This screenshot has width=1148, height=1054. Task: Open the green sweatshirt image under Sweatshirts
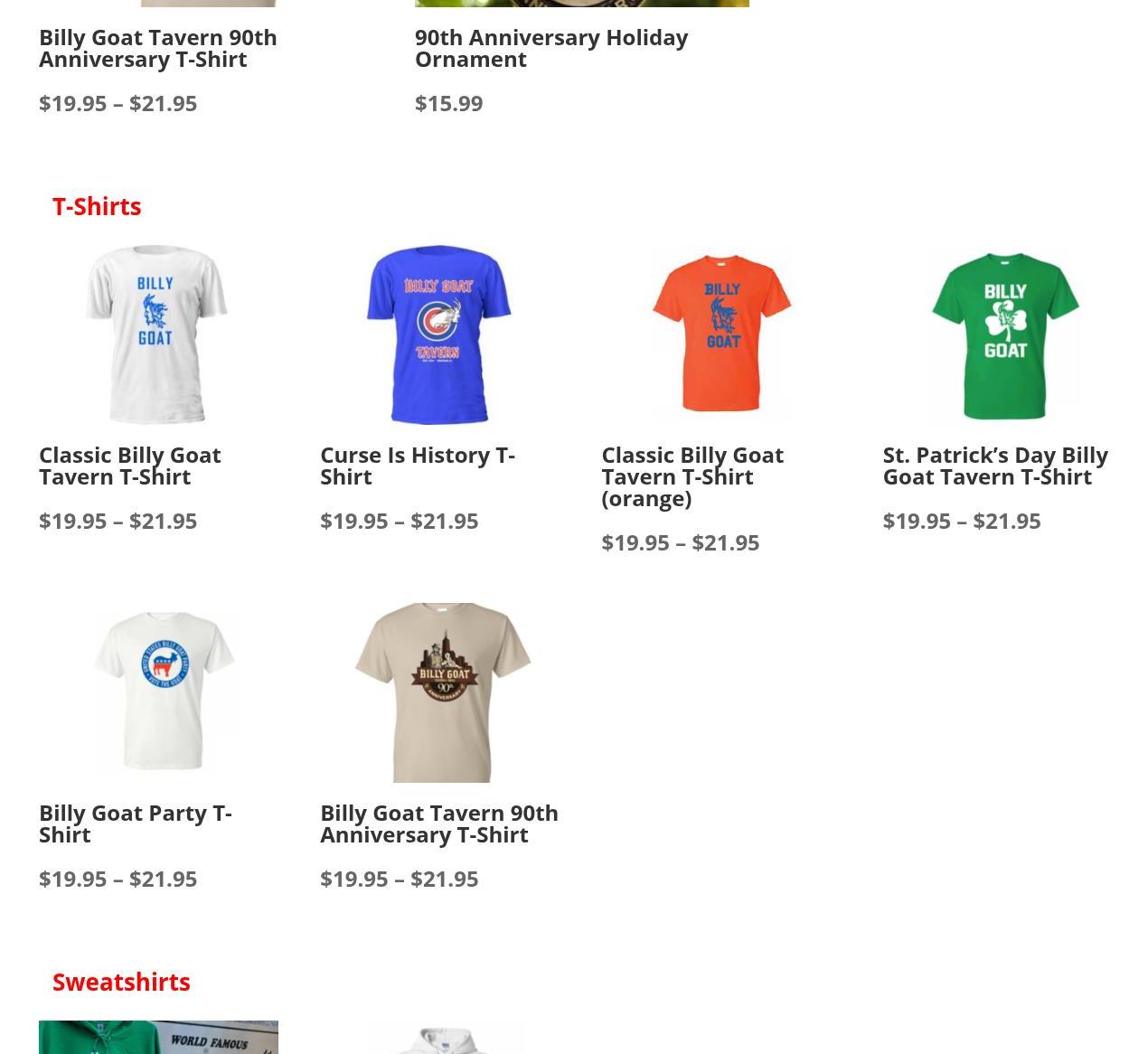tap(158, 1037)
